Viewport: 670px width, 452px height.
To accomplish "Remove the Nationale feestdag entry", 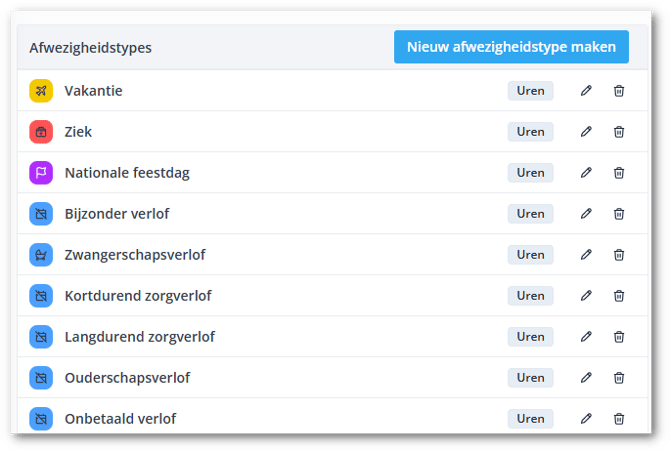I will click(619, 173).
